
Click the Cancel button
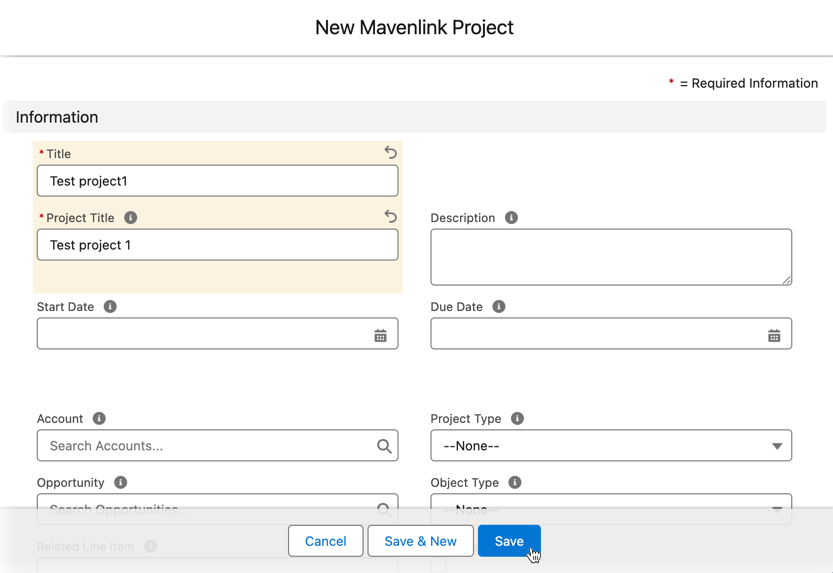pos(326,541)
